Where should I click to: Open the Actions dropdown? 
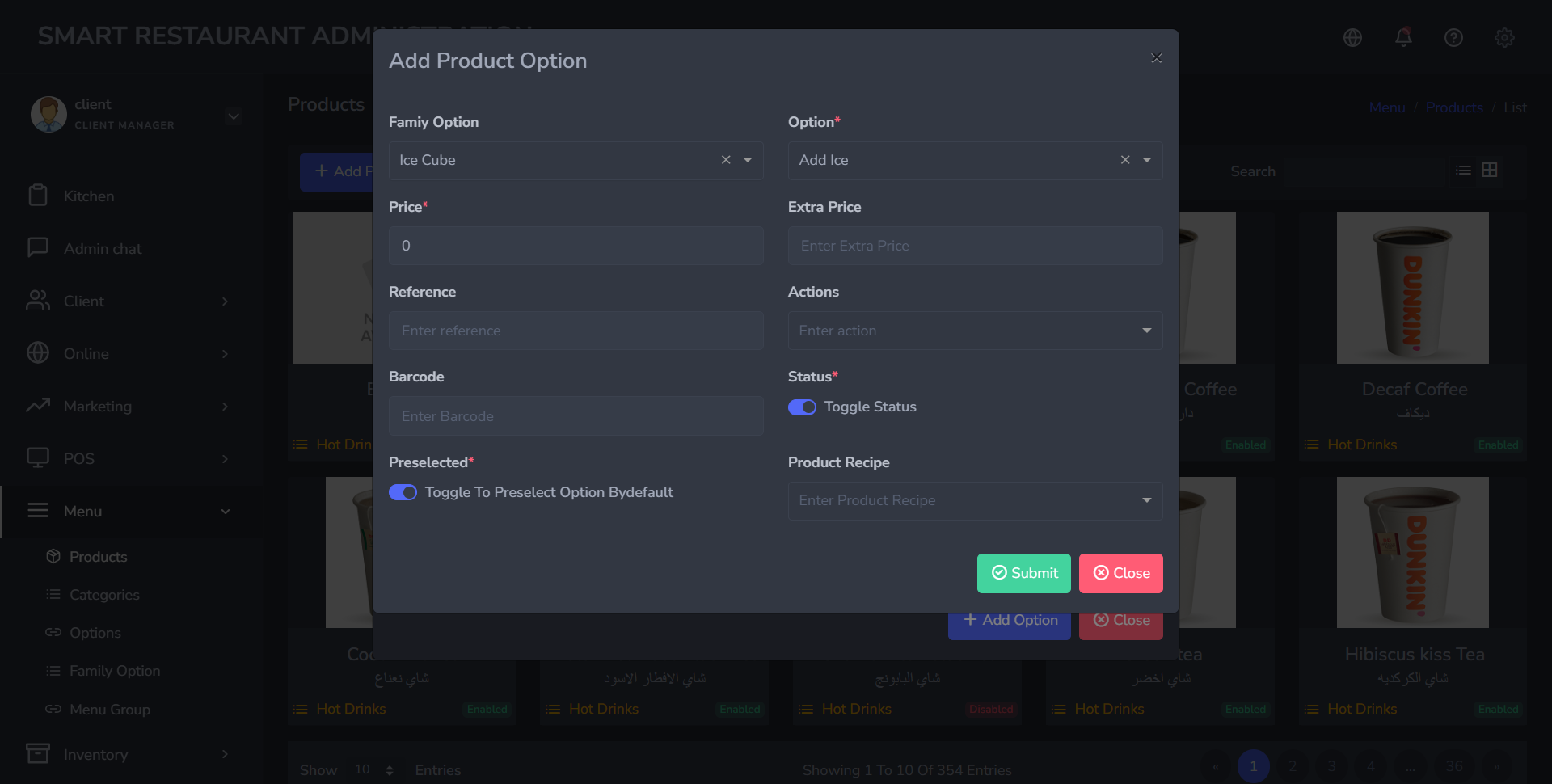pyautogui.click(x=976, y=331)
